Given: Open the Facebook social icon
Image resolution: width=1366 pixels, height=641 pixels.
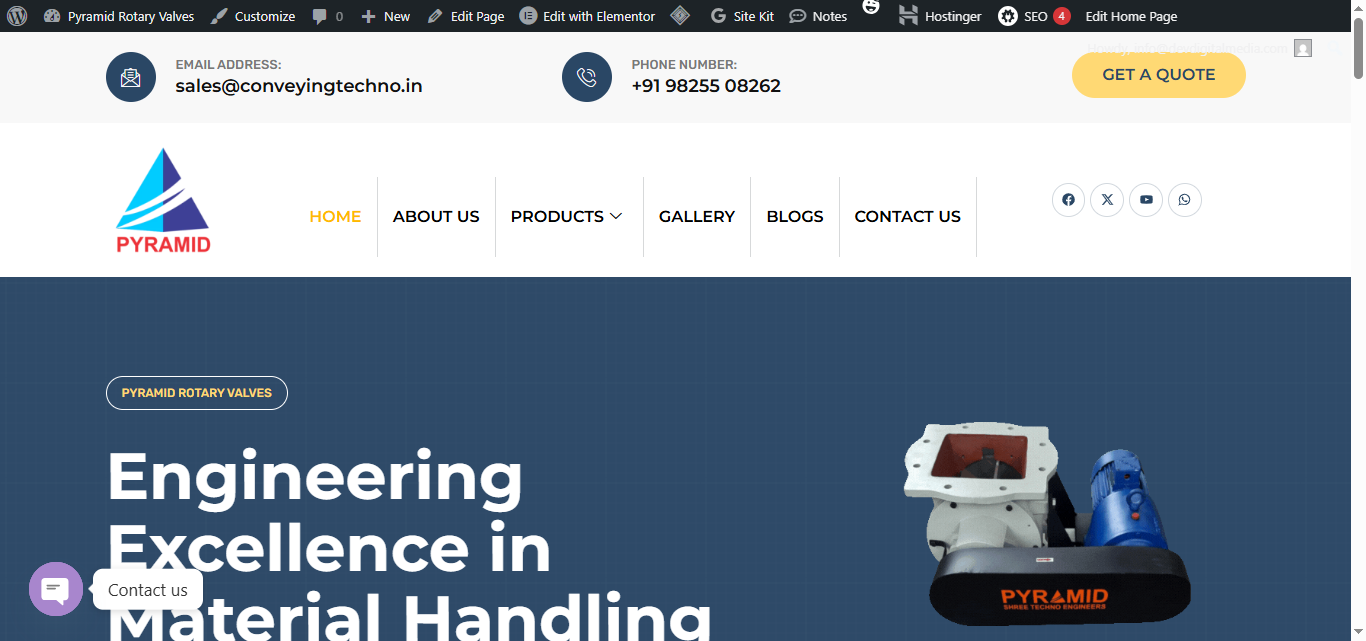Looking at the screenshot, I should coord(1068,200).
